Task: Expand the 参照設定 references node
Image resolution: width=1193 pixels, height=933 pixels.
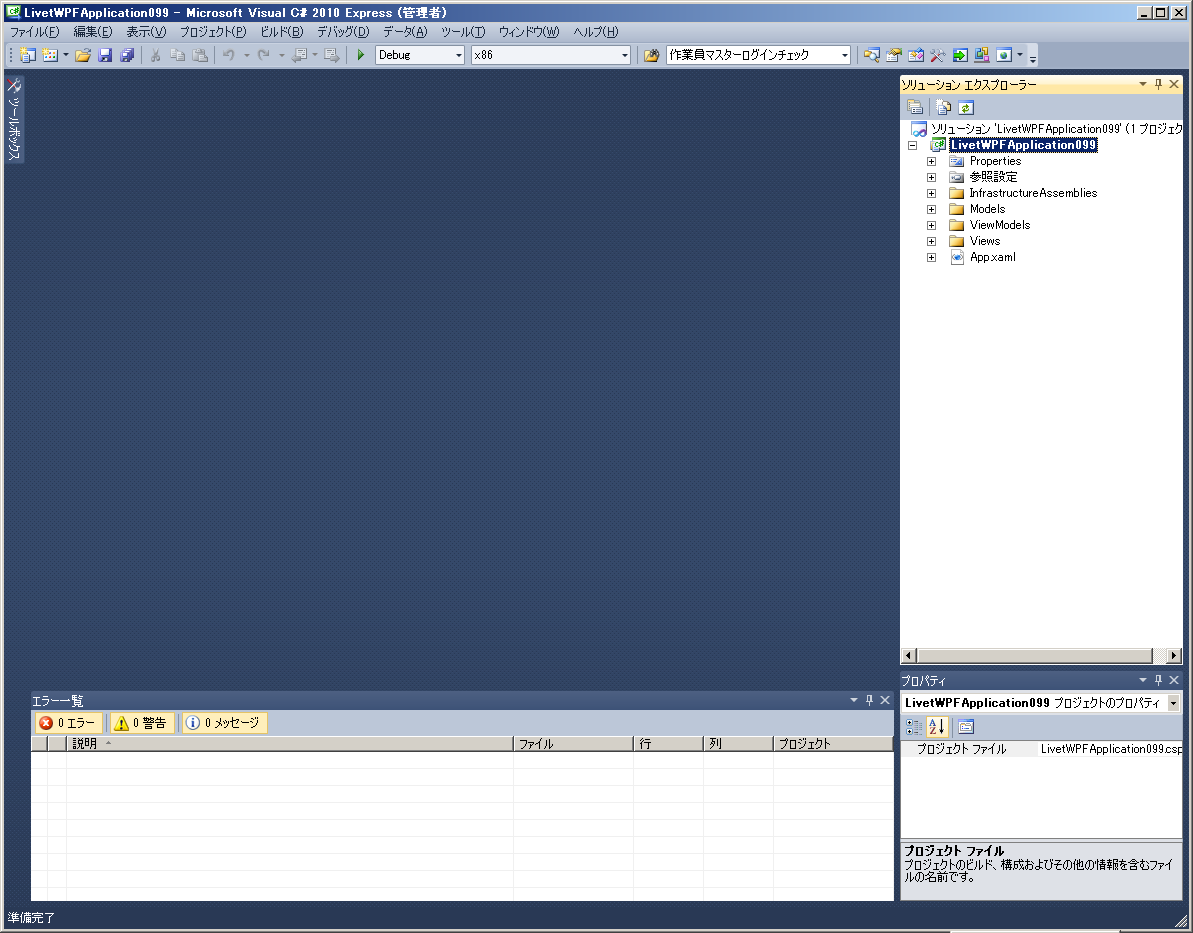Action: tap(931, 177)
